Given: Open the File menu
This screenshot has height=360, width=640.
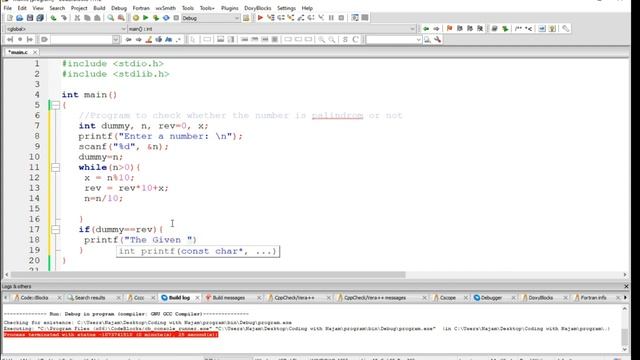Looking at the screenshot, I should click(x=7, y=8).
